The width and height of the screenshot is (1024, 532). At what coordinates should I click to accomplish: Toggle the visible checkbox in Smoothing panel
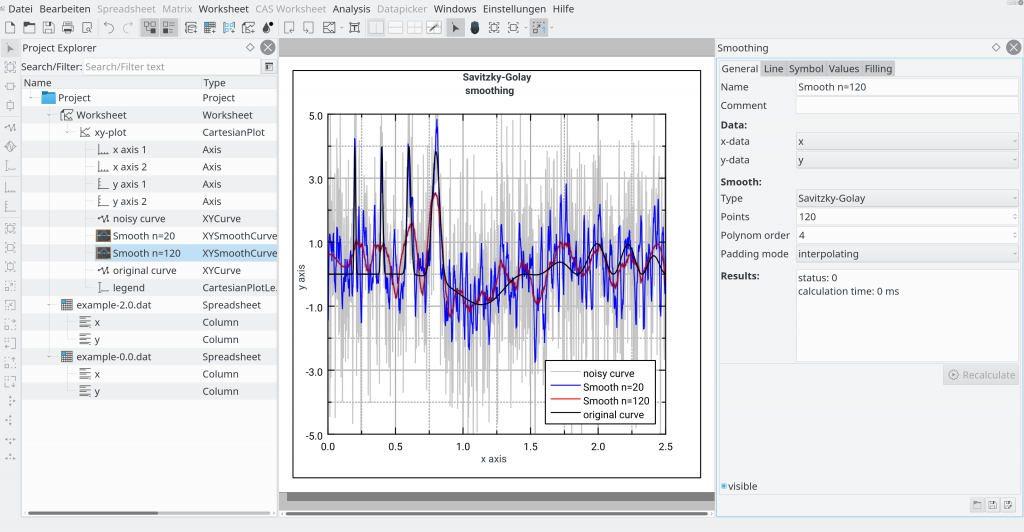point(724,486)
